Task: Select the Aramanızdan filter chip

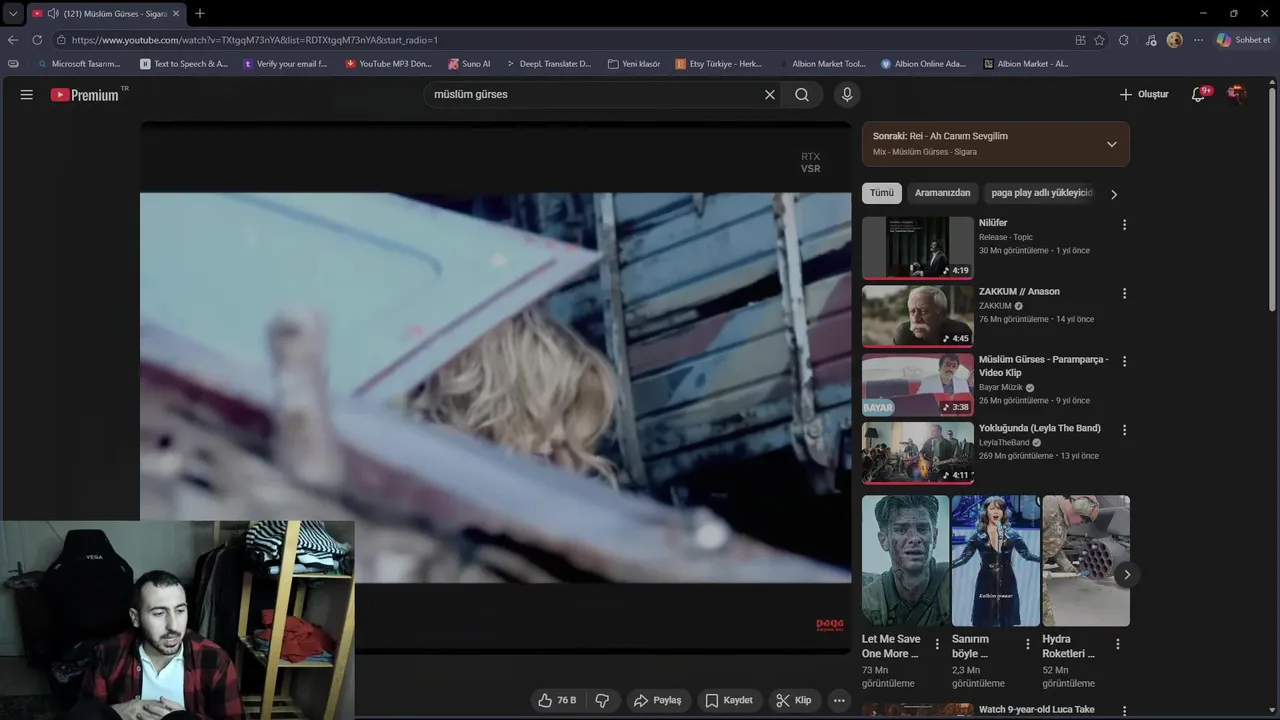Action: coord(942,193)
